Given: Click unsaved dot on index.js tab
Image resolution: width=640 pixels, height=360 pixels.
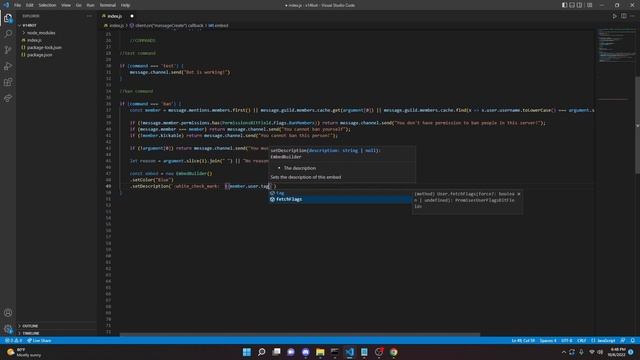Looking at the screenshot, I should [132, 16].
